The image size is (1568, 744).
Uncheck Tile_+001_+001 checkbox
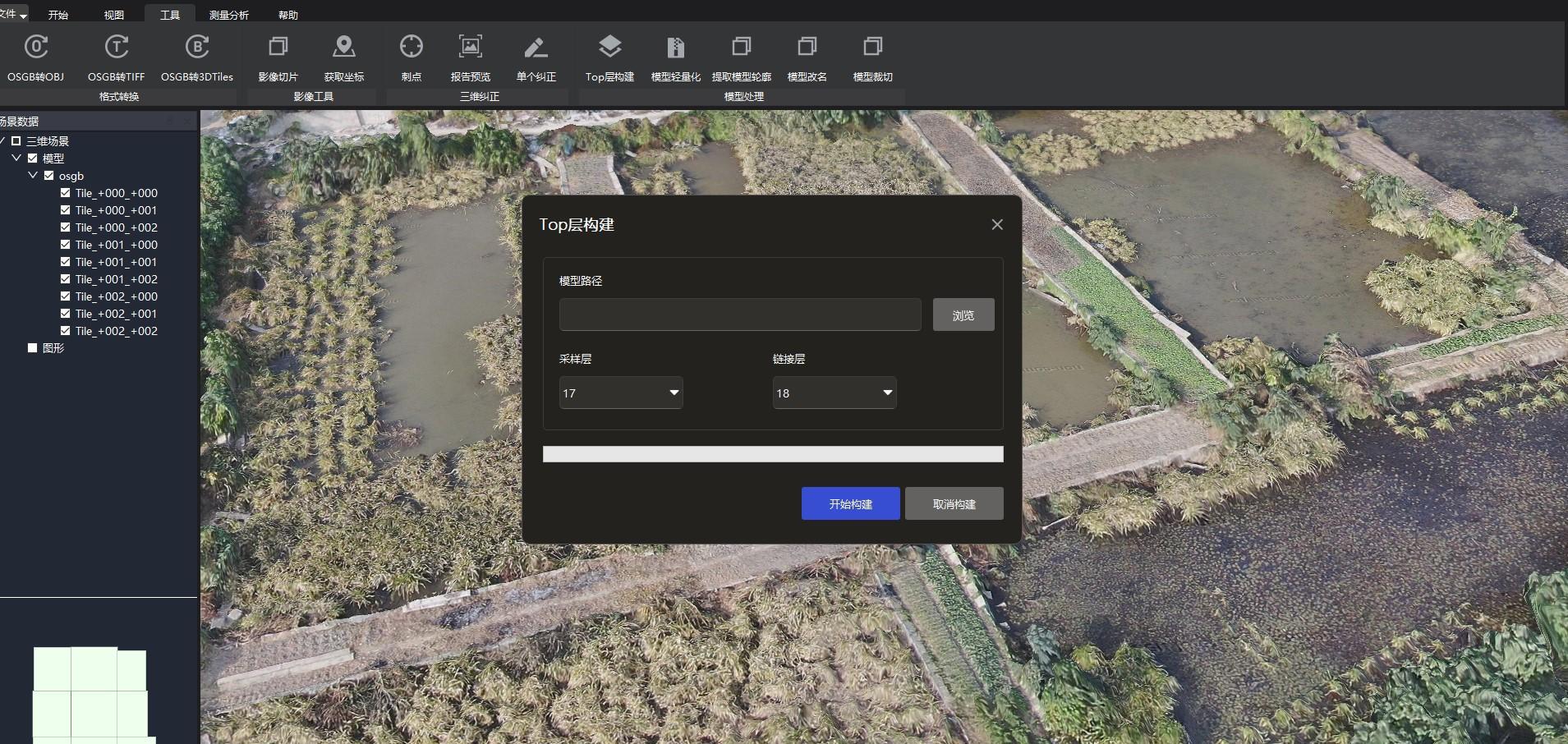click(65, 262)
